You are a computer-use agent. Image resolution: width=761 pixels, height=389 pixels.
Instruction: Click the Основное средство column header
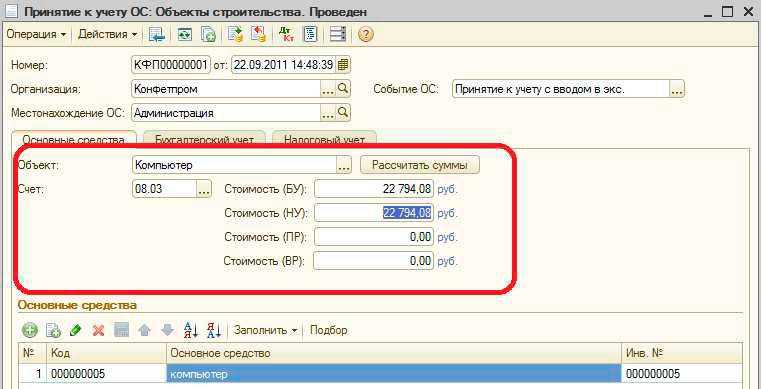pos(394,353)
